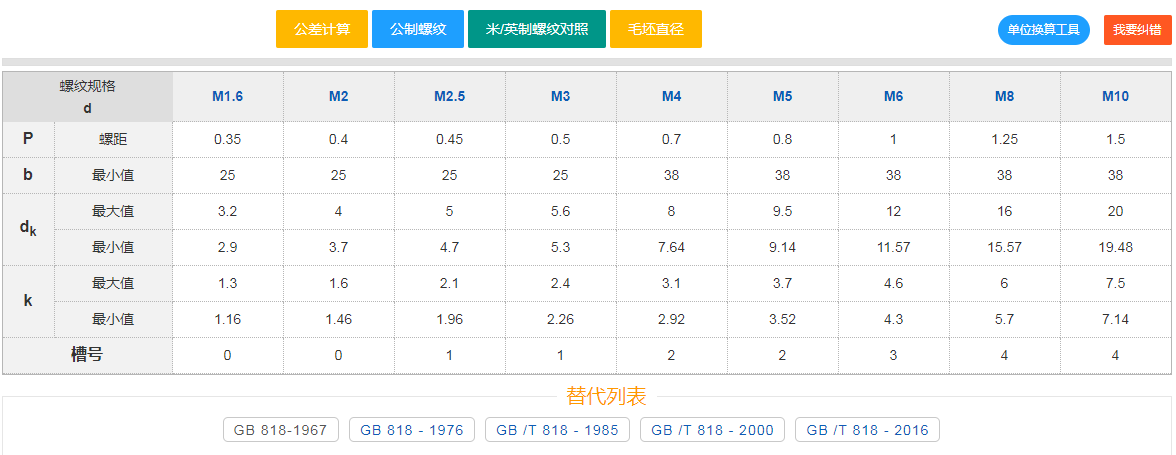Viewport: 1176px width, 455px height.
Task: Open the 毛坯直径 tool
Action: [655, 29]
